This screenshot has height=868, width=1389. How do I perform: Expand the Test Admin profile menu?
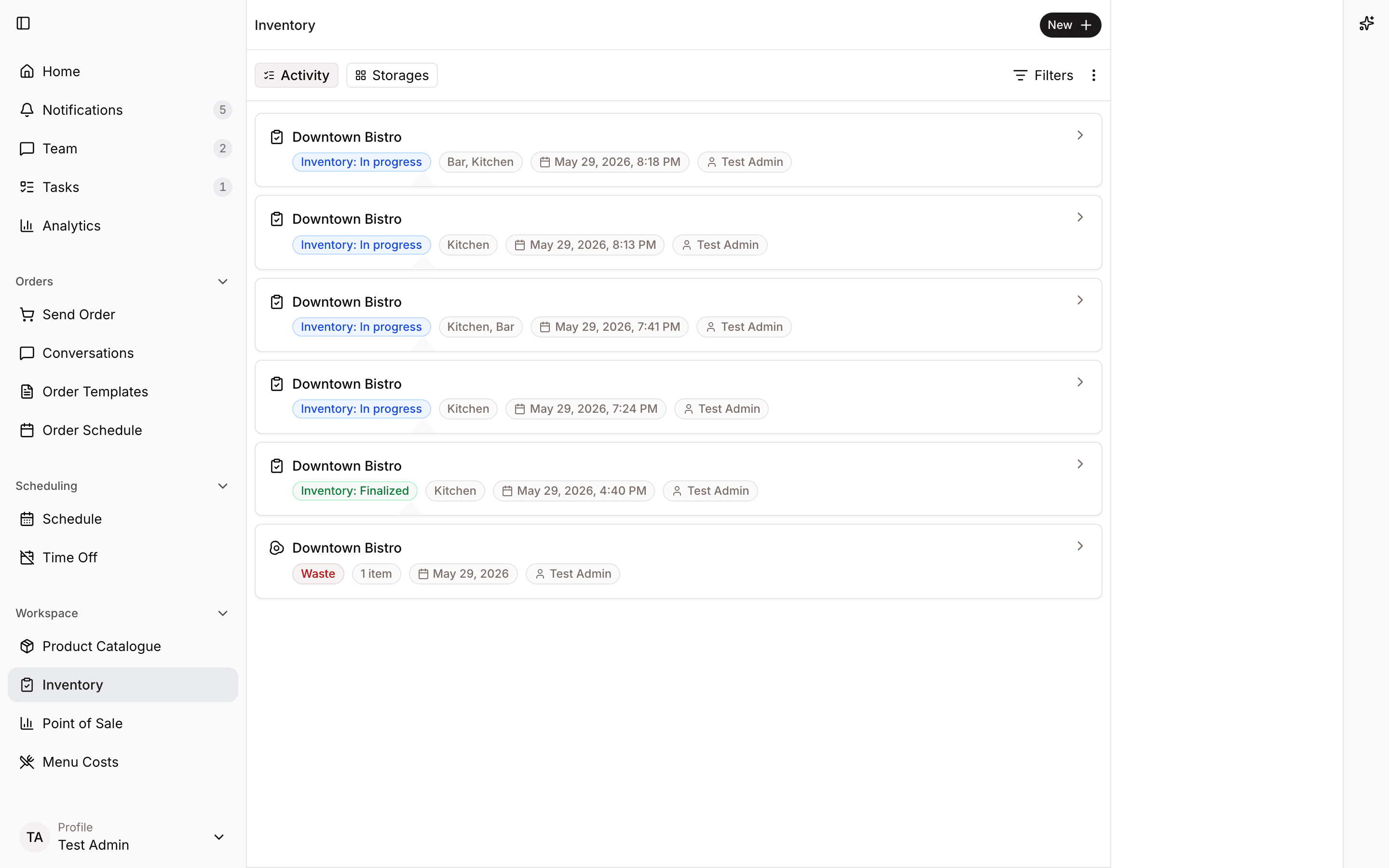point(218,837)
